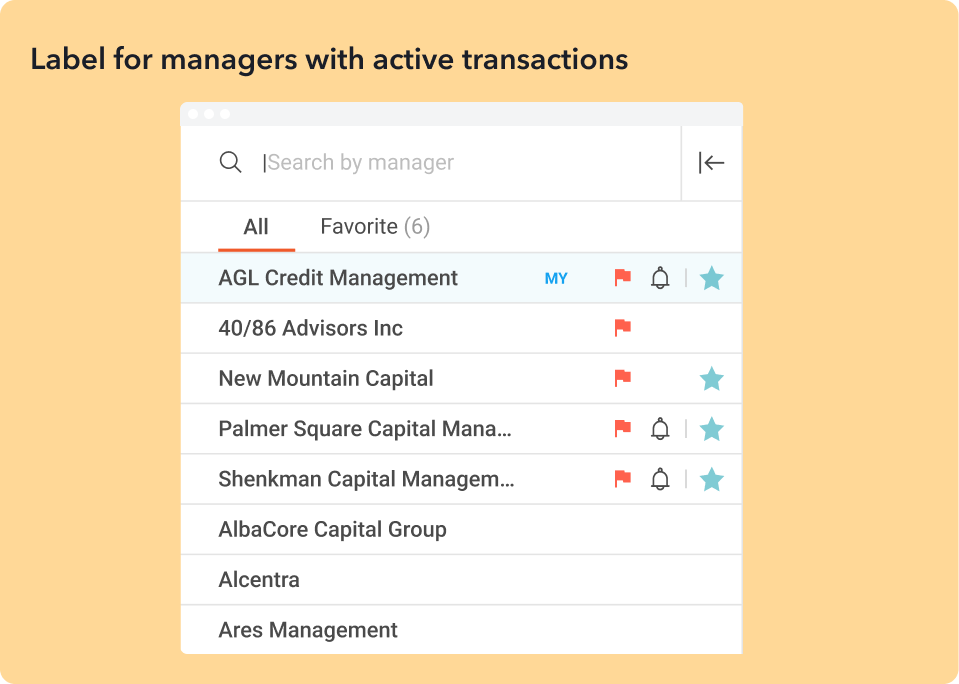Toggle the favorite star for Palmer Square Capital
Image resolution: width=959 pixels, height=684 pixels.
tap(711, 429)
